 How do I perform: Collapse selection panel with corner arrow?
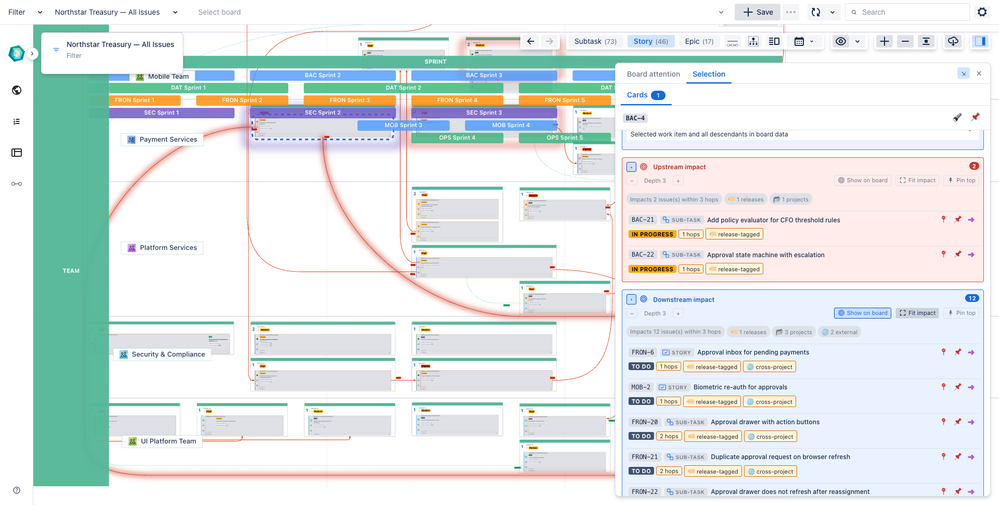tap(963, 74)
